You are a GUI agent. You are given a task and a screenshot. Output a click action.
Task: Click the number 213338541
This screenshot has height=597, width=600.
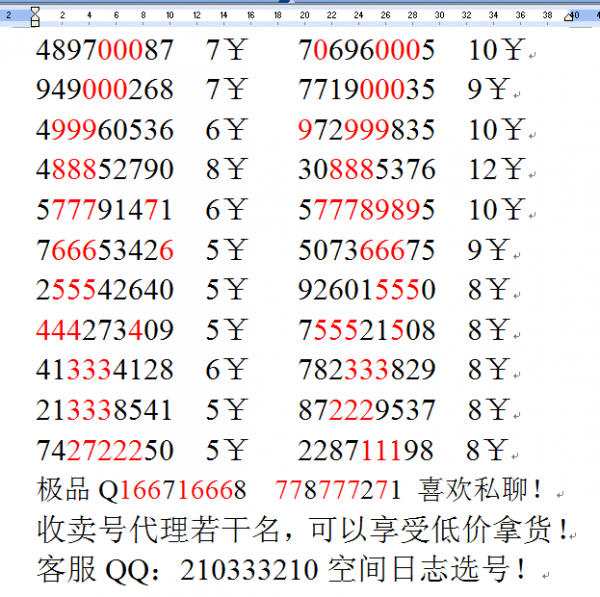[x=104, y=410]
